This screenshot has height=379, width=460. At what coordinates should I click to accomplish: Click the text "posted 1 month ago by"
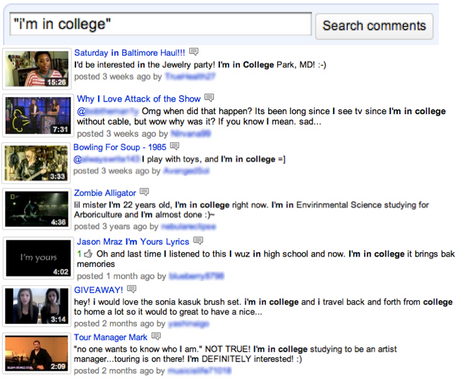click(121, 276)
